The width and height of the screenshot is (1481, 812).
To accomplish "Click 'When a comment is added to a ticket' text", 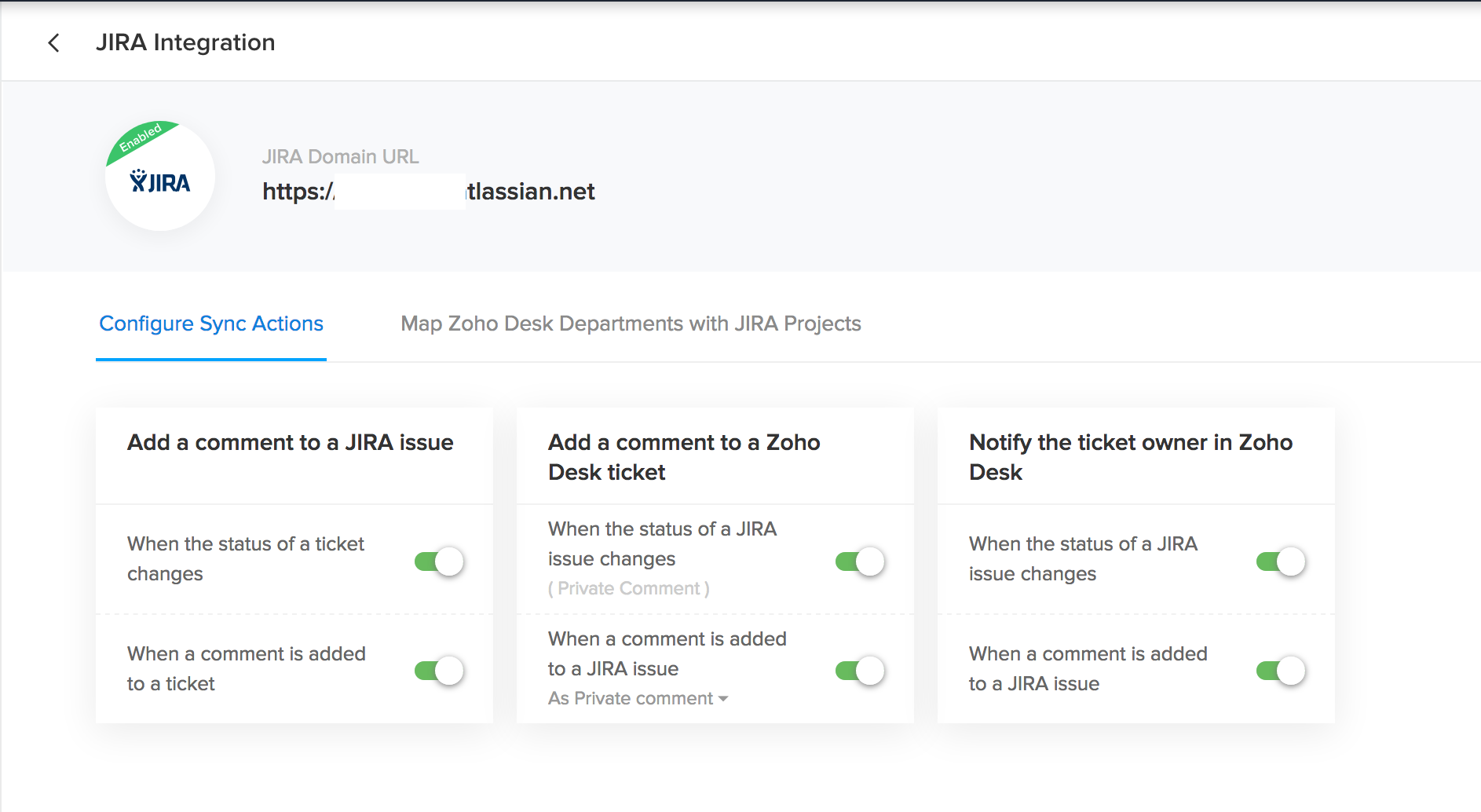I will [247, 668].
